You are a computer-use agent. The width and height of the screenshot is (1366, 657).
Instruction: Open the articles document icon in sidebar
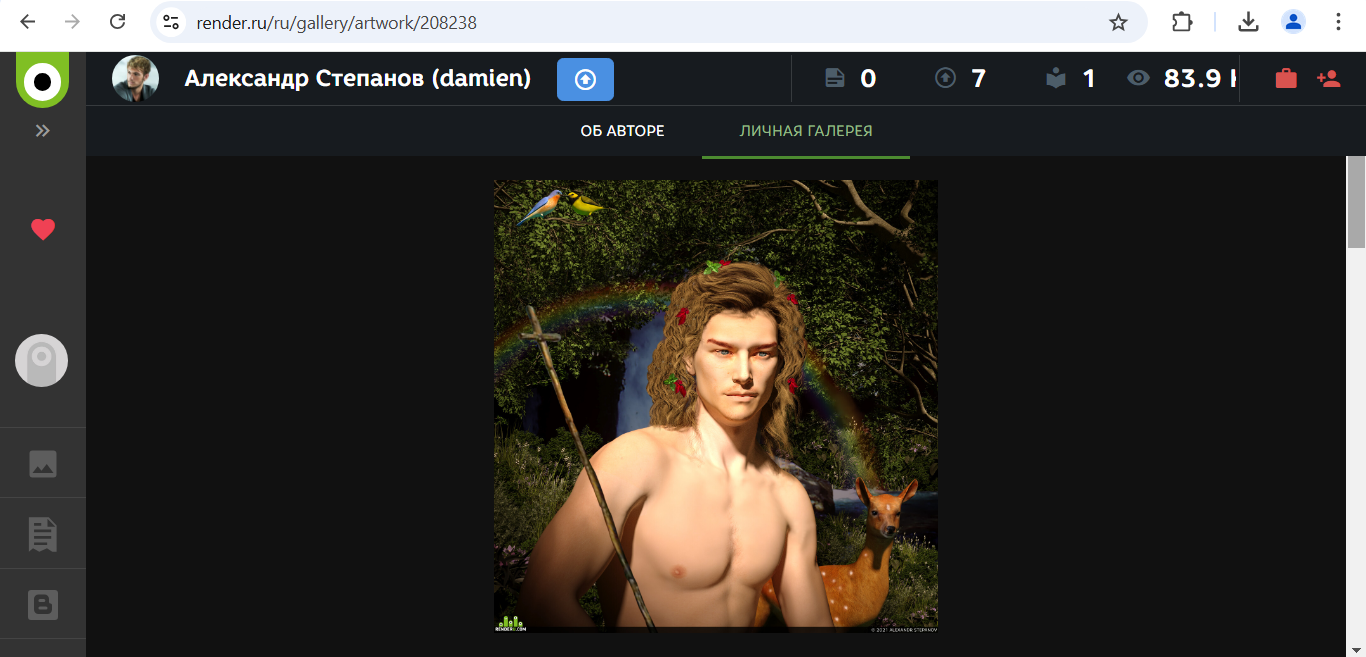pos(42,534)
